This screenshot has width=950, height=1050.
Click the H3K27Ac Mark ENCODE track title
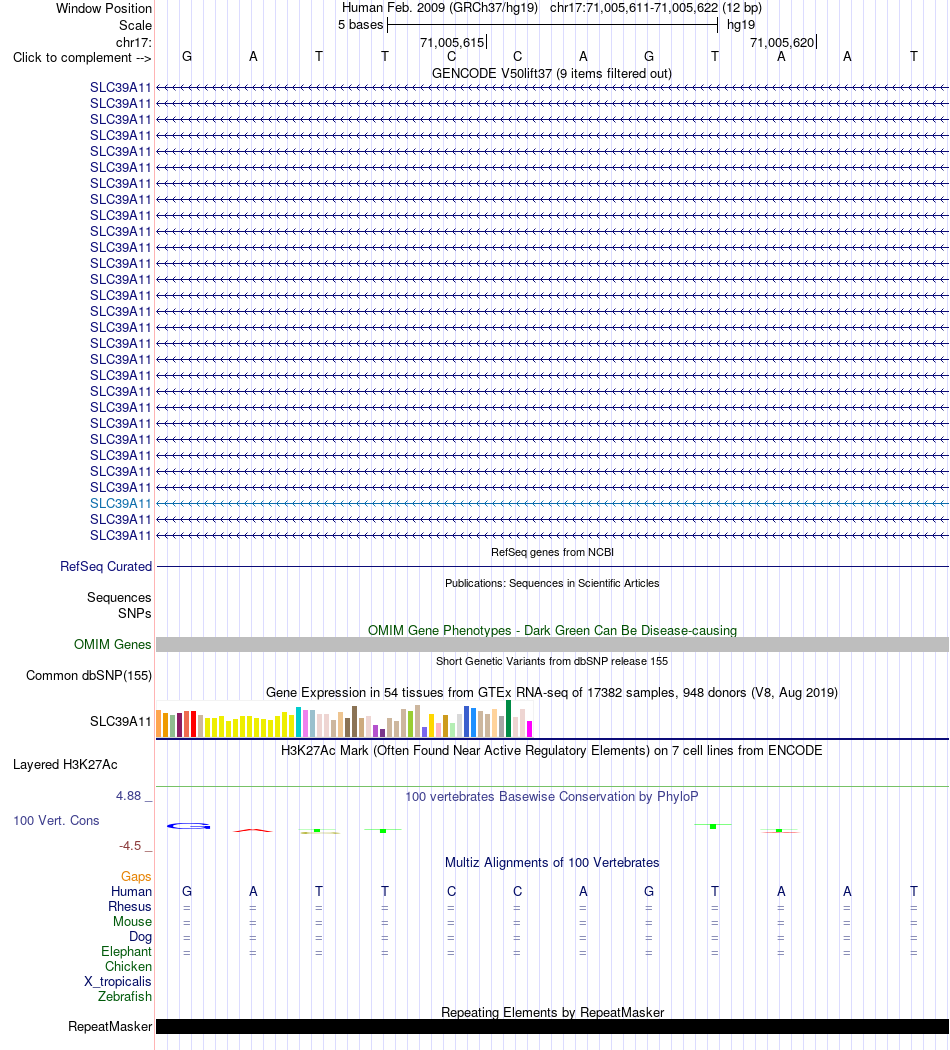(x=552, y=751)
